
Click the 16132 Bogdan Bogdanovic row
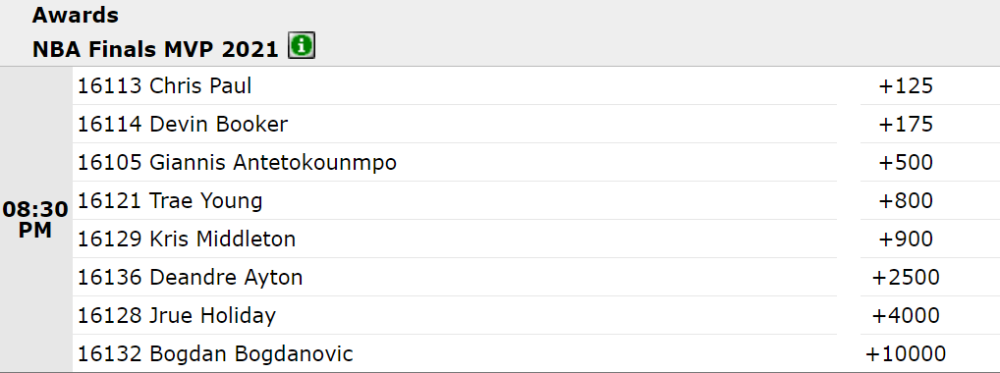tap(455, 354)
